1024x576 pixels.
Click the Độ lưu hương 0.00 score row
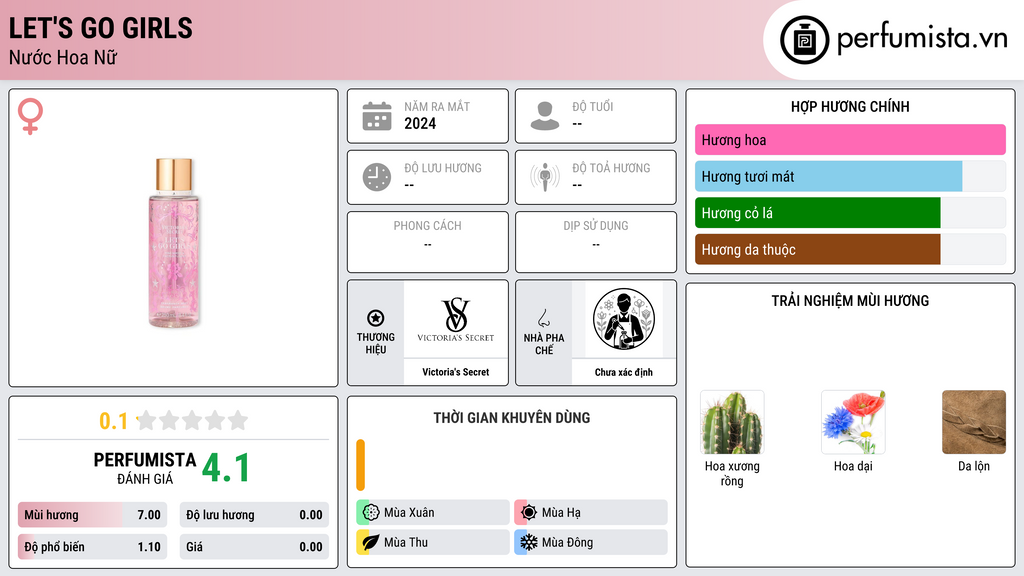pyautogui.click(x=254, y=515)
